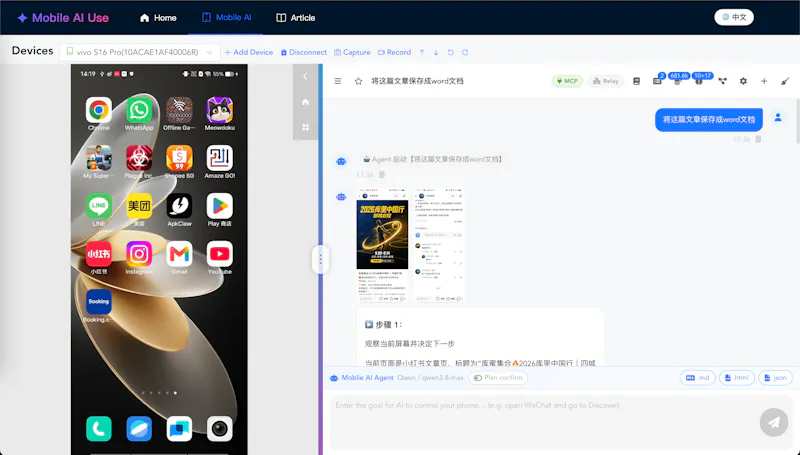Open the Amaze GO! app icon
The height and width of the screenshot is (455, 800).
219,158
